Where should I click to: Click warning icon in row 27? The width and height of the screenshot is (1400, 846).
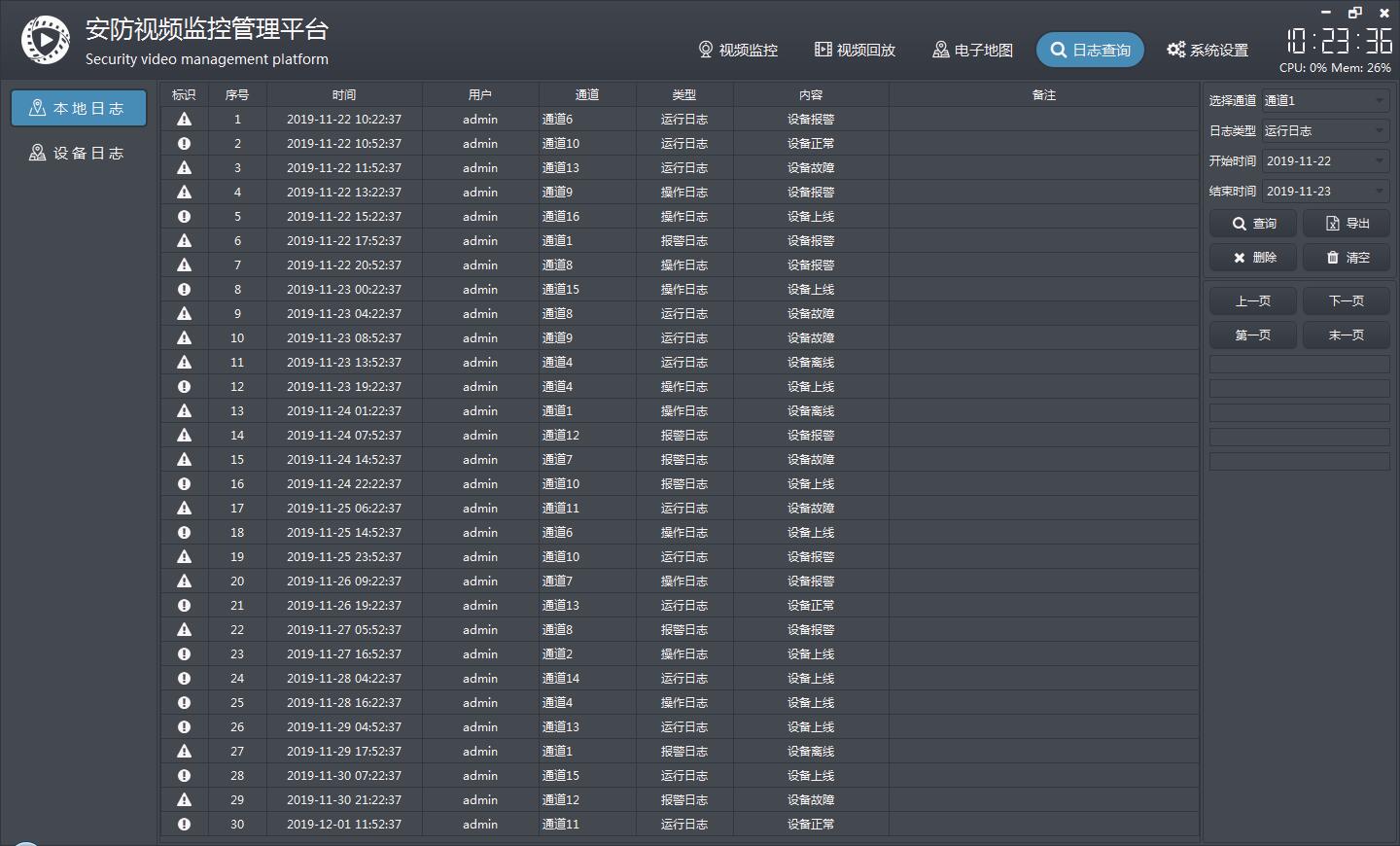pyautogui.click(x=184, y=751)
